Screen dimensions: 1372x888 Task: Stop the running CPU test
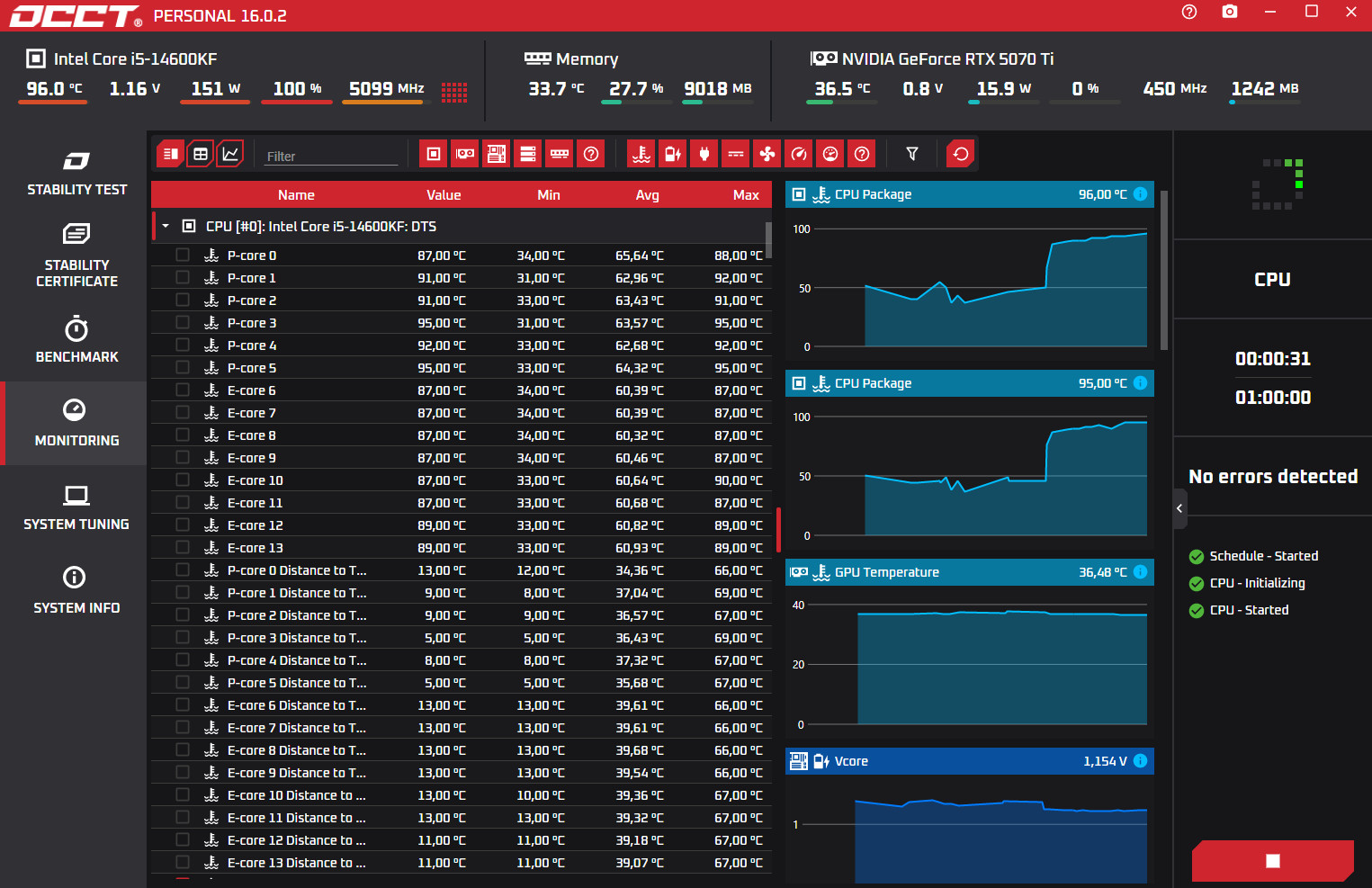click(1272, 861)
